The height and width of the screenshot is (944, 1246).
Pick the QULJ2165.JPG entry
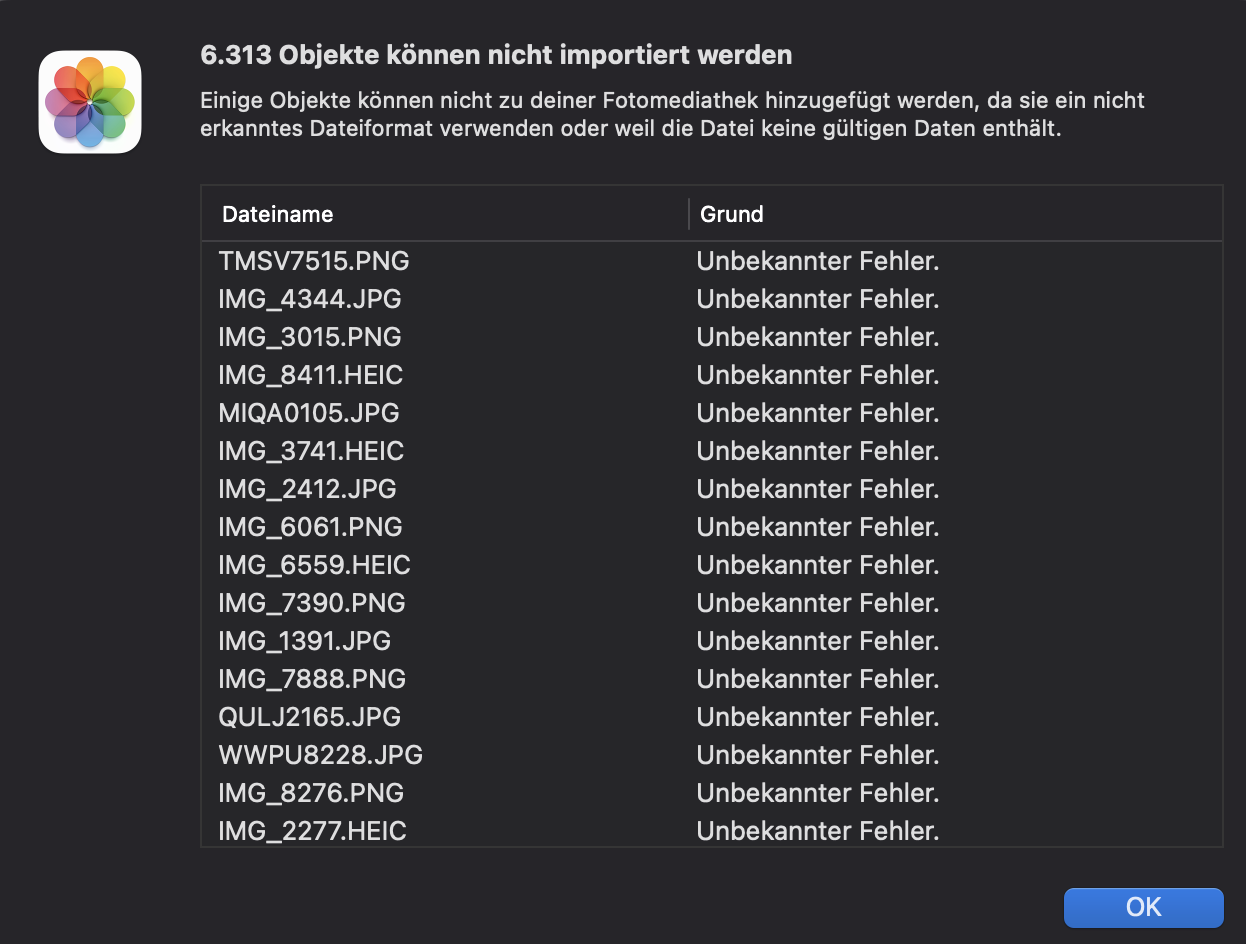coord(309,717)
